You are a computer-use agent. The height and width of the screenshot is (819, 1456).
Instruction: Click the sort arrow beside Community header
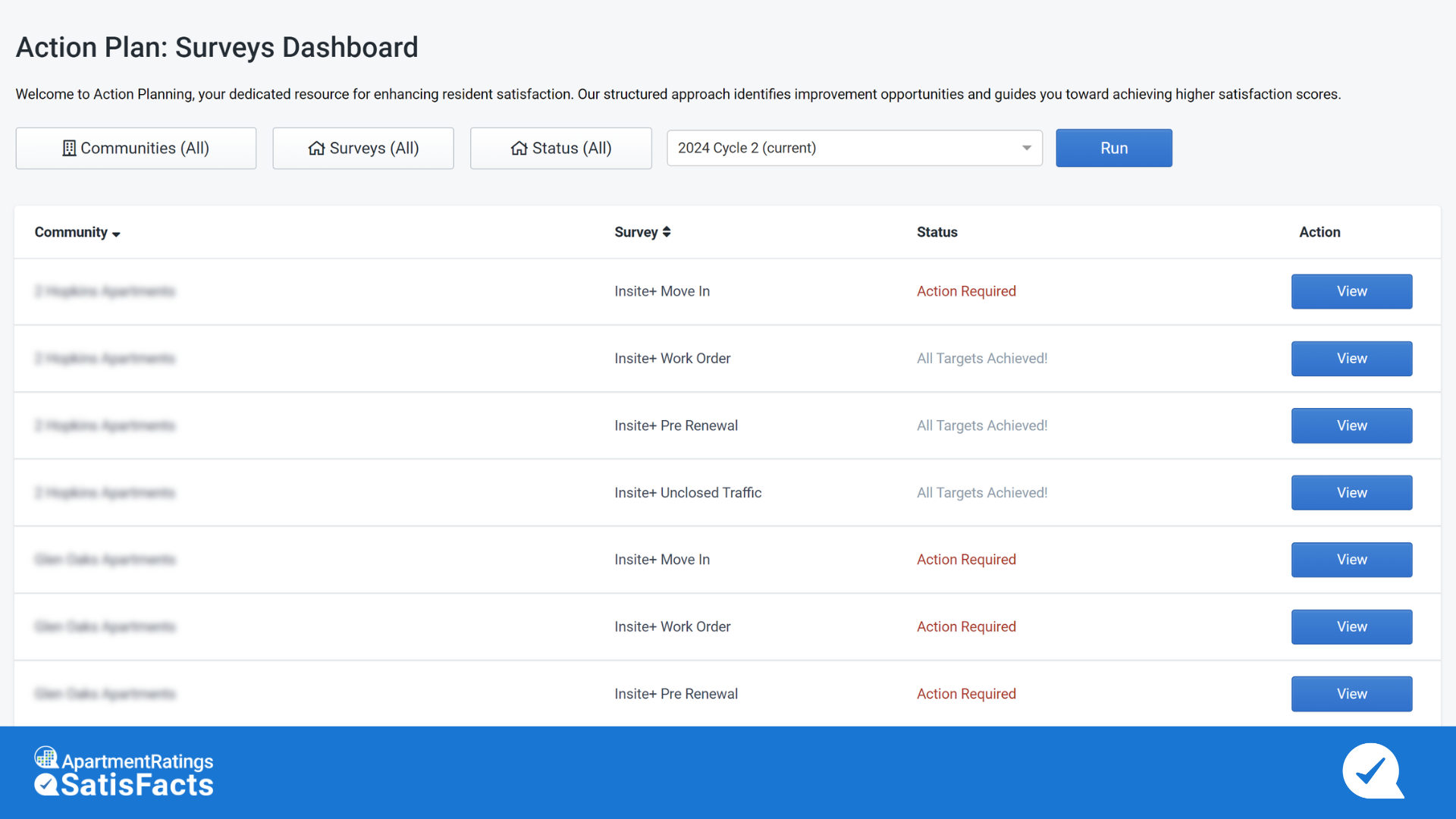click(x=116, y=234)
